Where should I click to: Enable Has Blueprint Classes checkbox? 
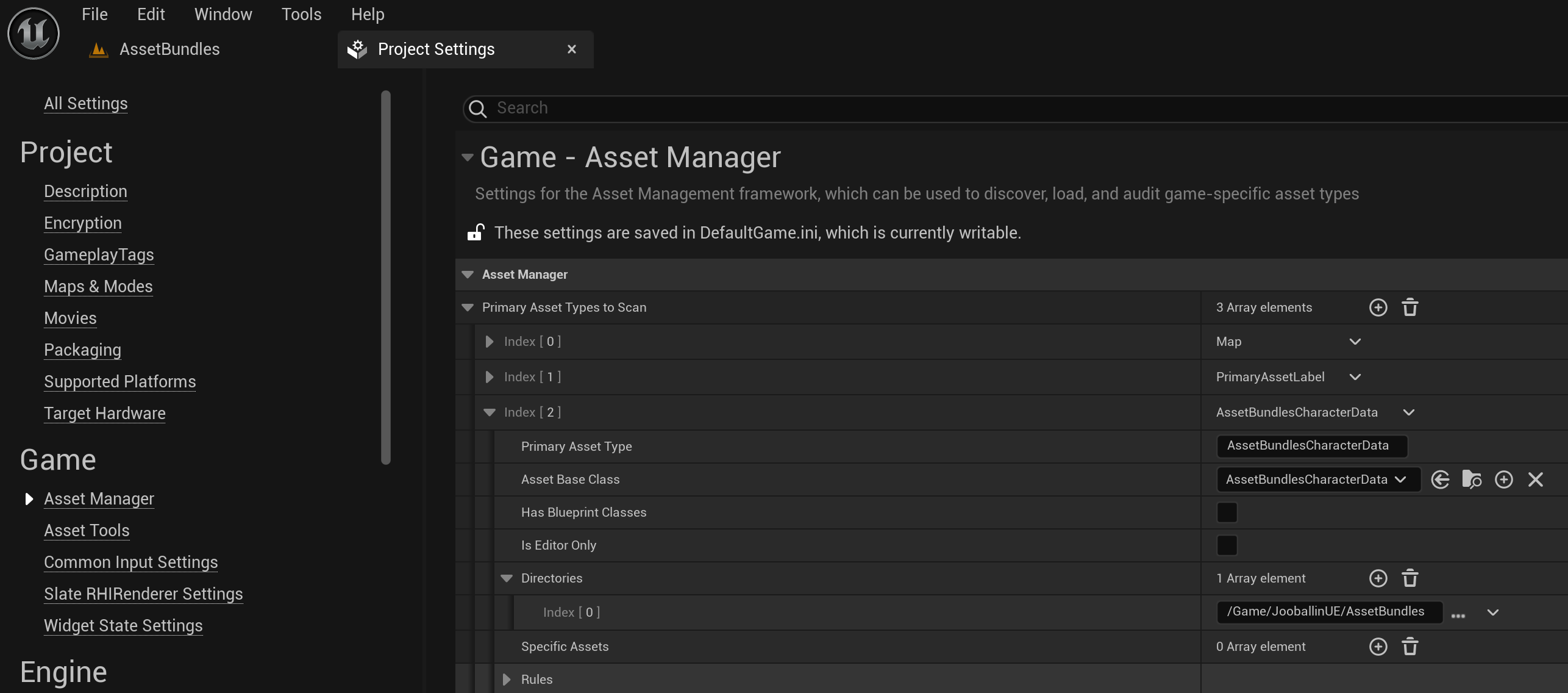[1227, 512]
